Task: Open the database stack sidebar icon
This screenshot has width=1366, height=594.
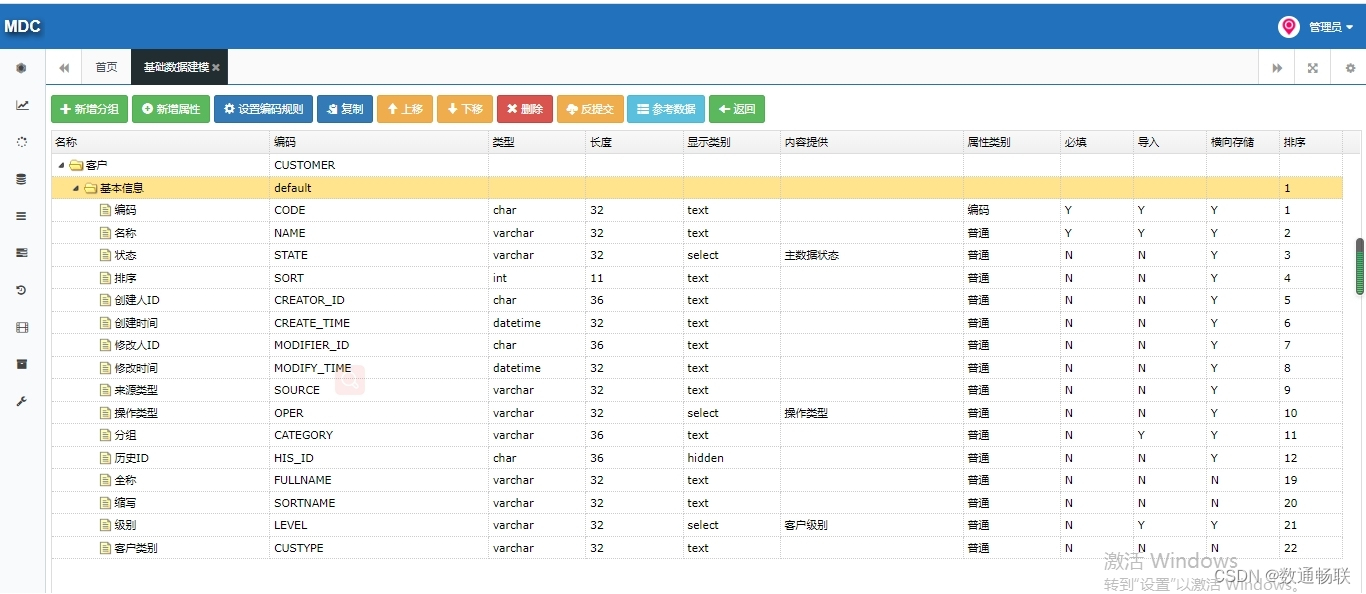Action: click(22, 179)
